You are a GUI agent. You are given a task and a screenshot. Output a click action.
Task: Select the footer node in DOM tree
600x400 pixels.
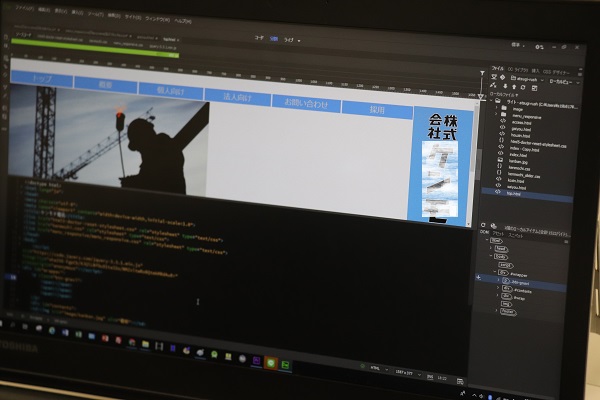point(508,312)
